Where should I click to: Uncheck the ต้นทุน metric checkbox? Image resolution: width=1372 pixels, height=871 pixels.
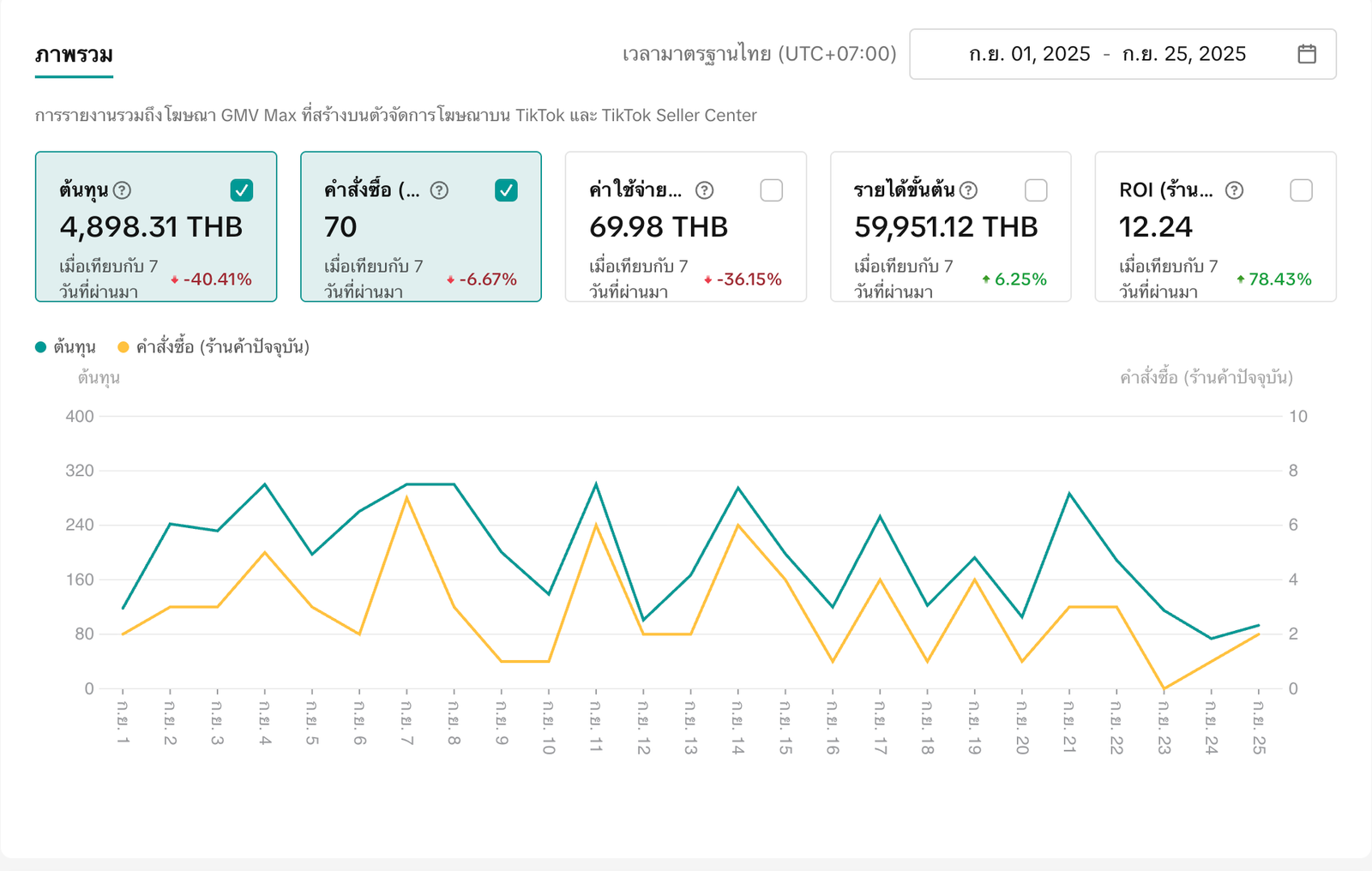242,190
